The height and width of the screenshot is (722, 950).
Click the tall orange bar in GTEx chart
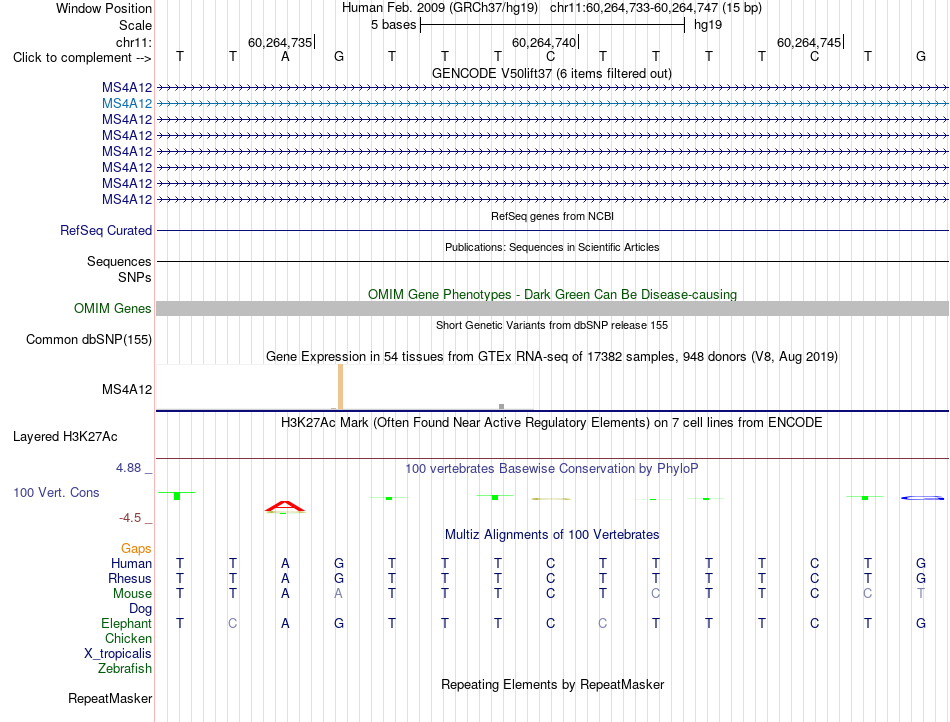340,386
